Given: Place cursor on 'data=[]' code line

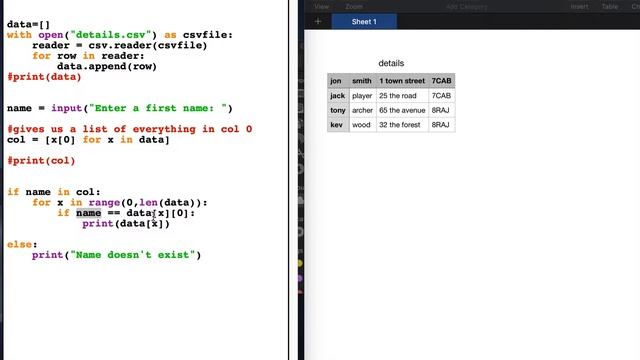Looking at the screenshot, I should coord(28,24).
